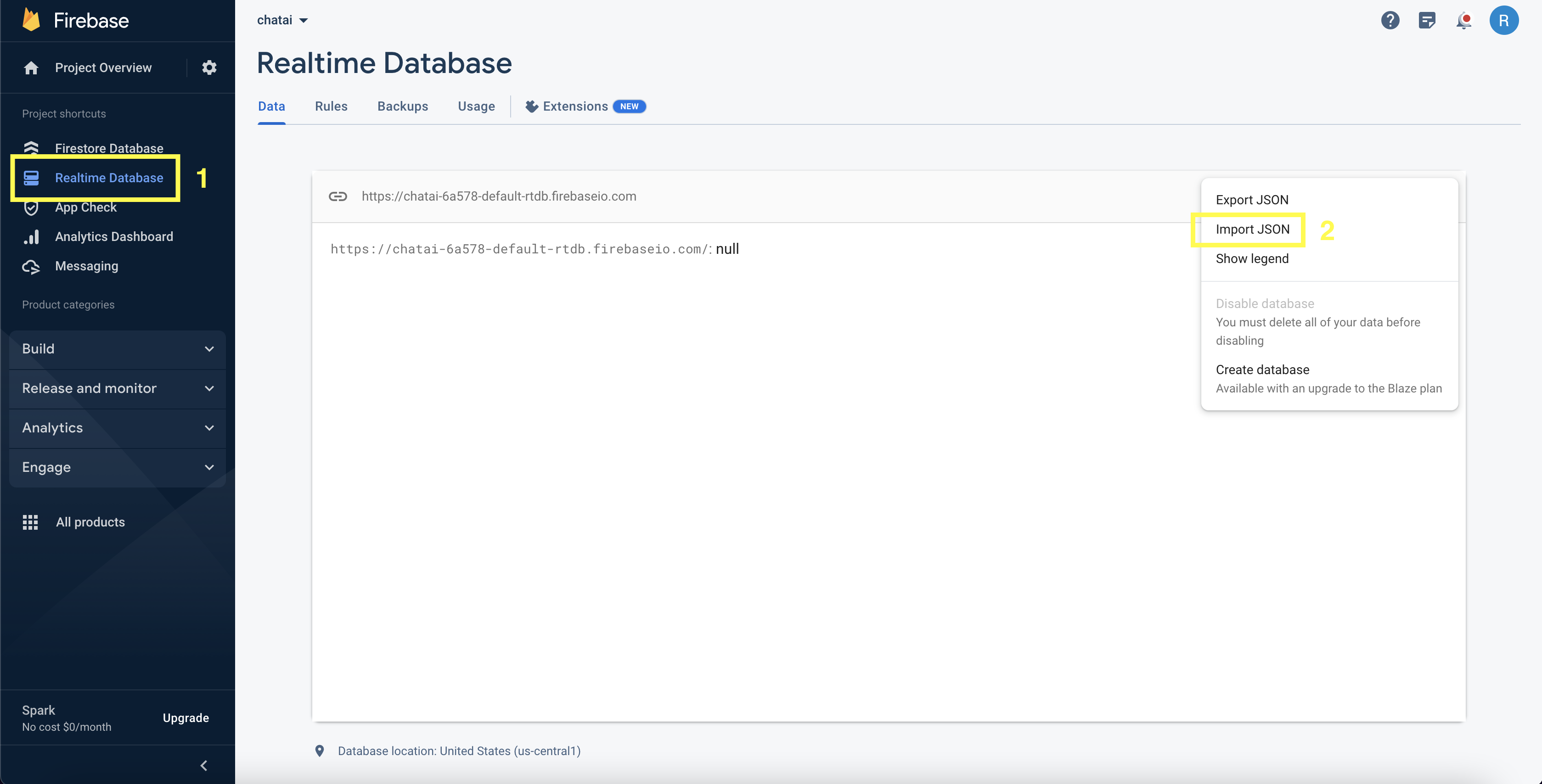Viewport: 1542px width, 784px height.
Task: Click the disabled Disable database entry
Action: [1265, 303]
